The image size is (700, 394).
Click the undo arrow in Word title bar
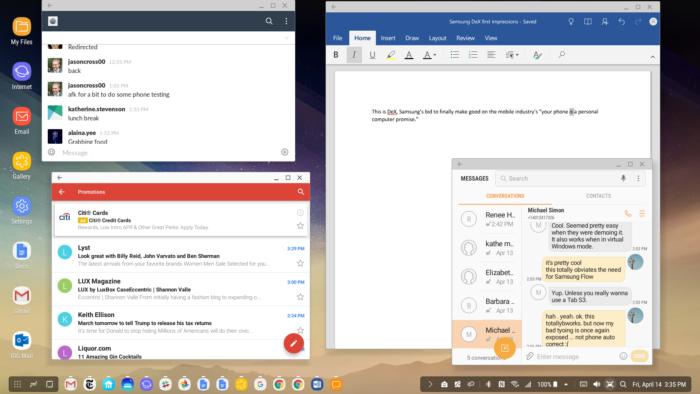click(621, 21)
